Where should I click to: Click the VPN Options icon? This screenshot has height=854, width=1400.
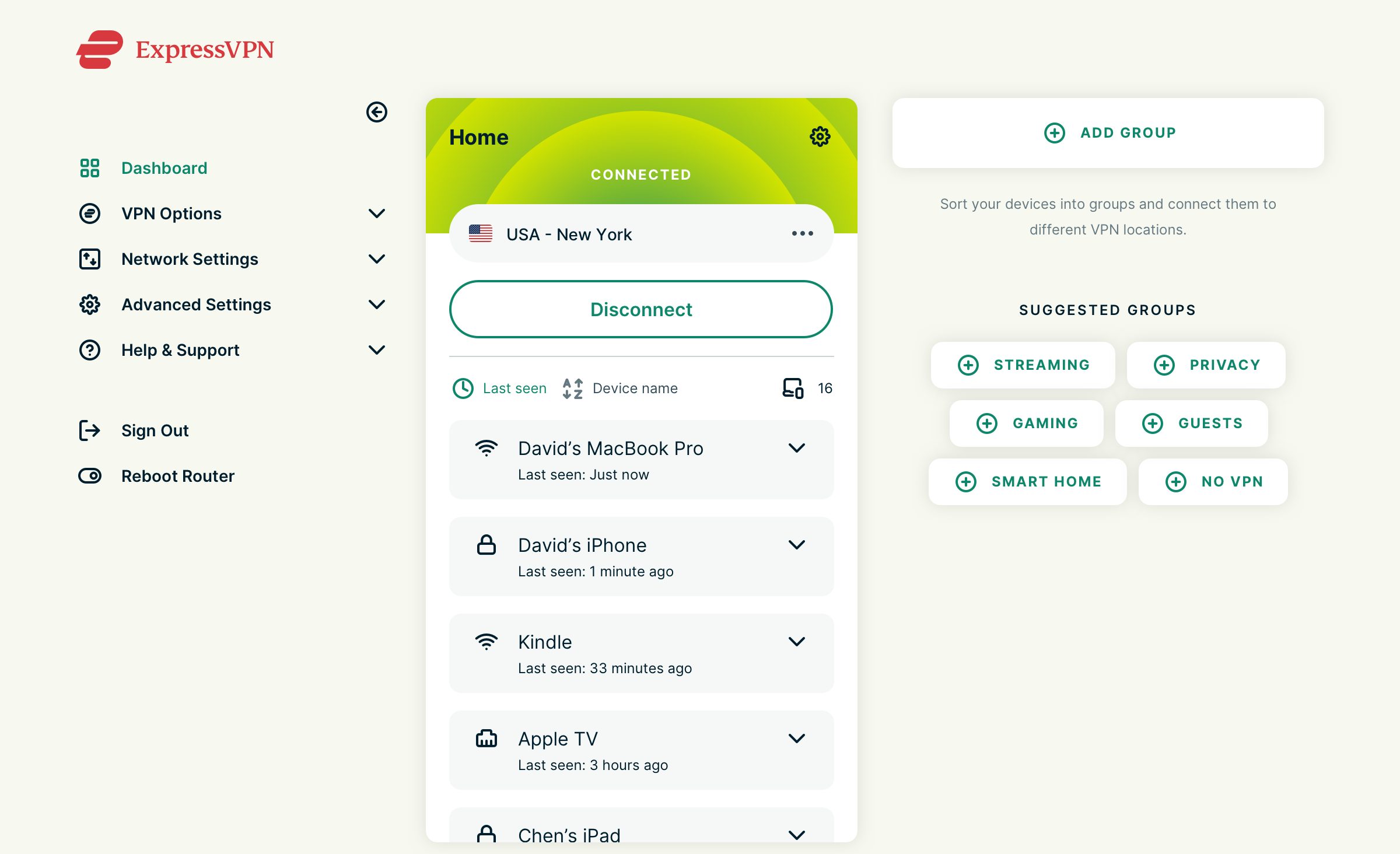coord(89,213)
